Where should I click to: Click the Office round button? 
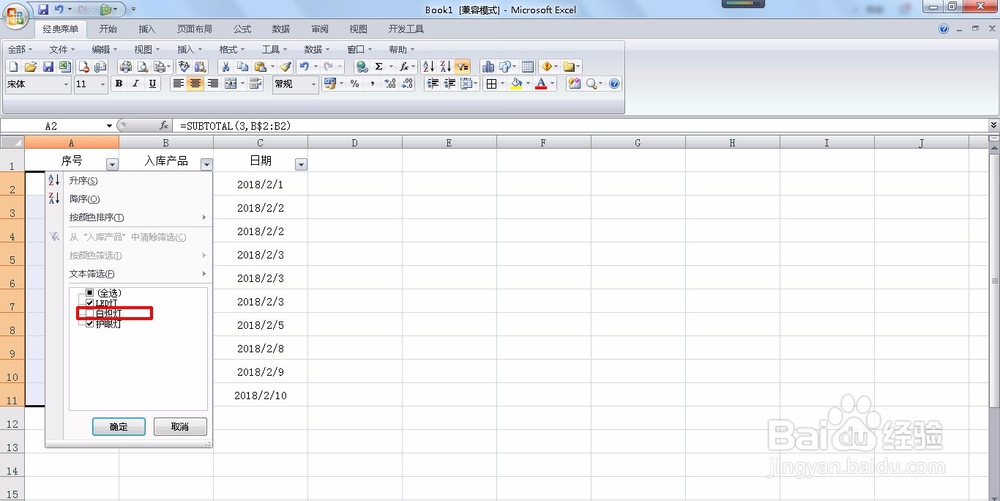coord(16,15)
